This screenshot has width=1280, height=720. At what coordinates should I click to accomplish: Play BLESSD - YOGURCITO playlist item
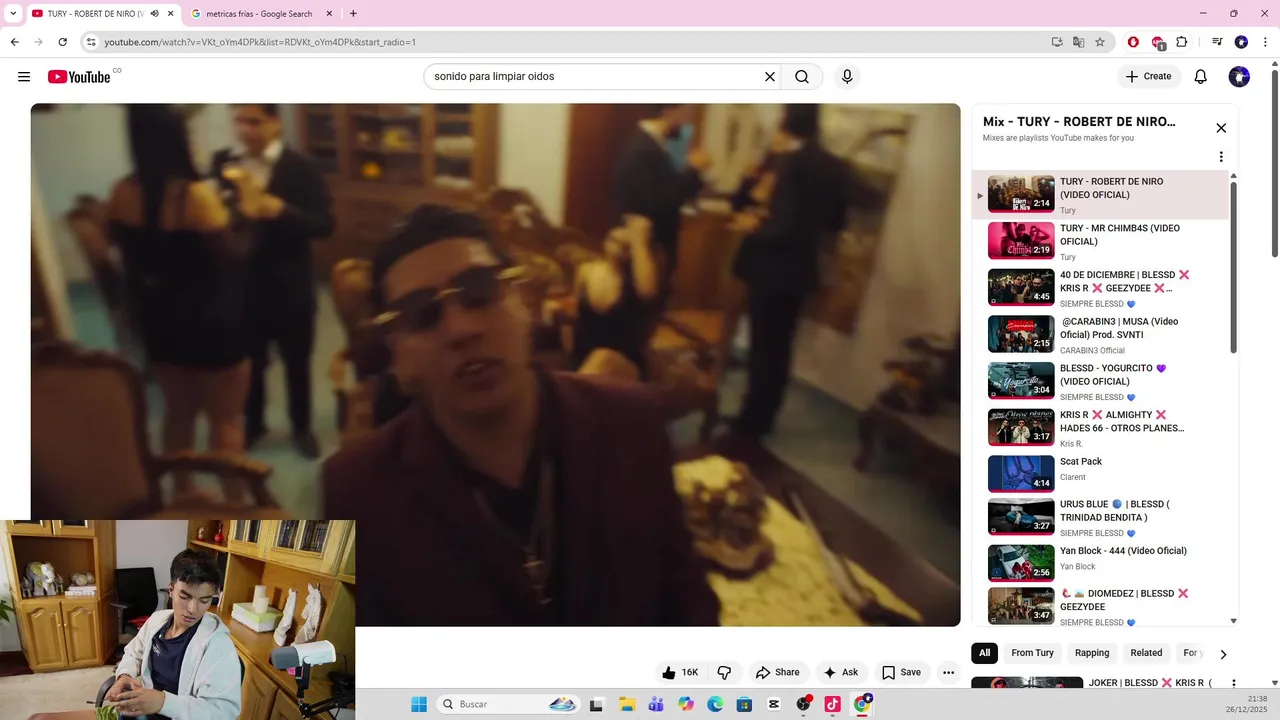tap(1100, 381)
